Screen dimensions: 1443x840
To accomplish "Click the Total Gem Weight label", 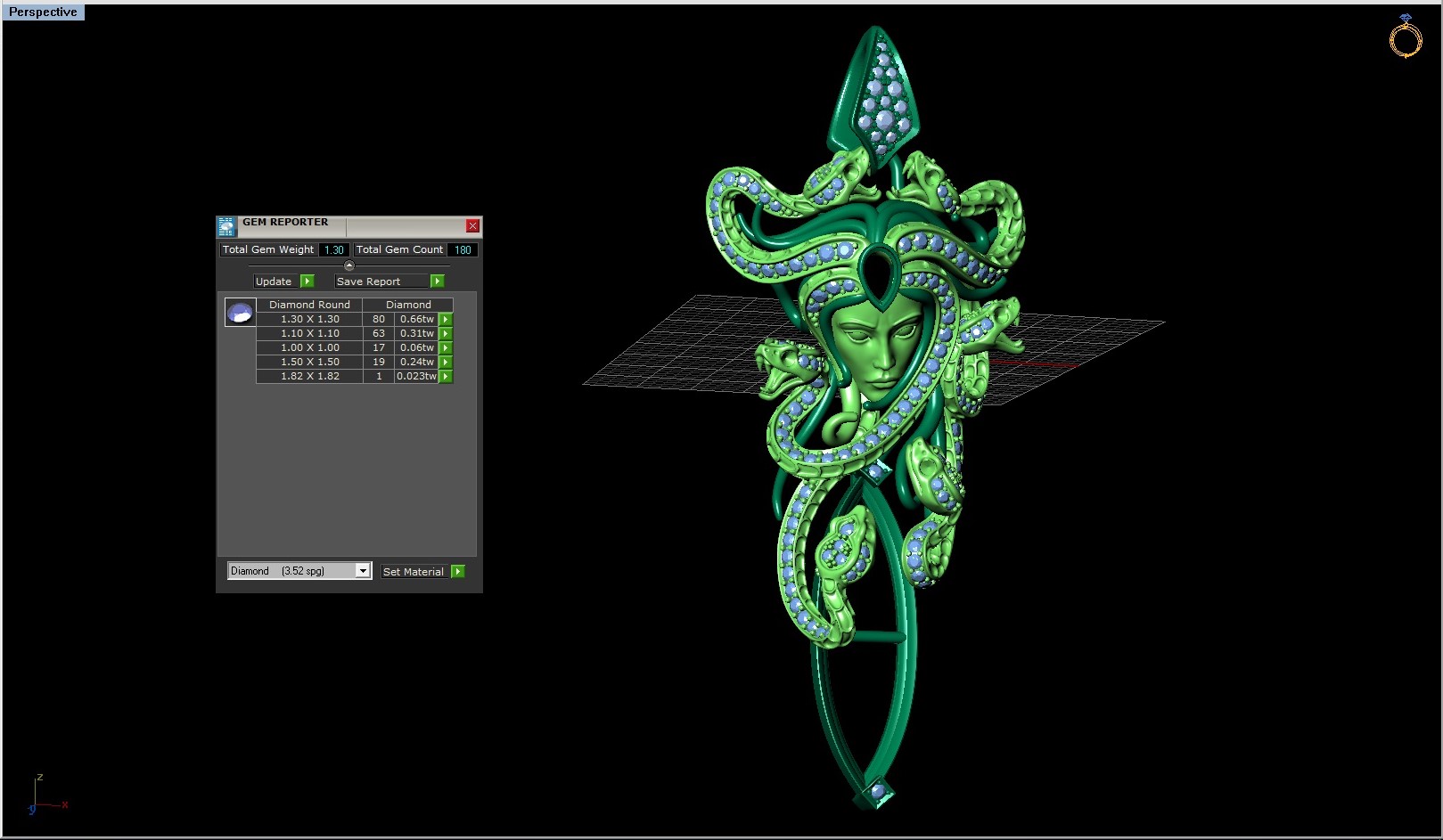I will tap(268, 250).
